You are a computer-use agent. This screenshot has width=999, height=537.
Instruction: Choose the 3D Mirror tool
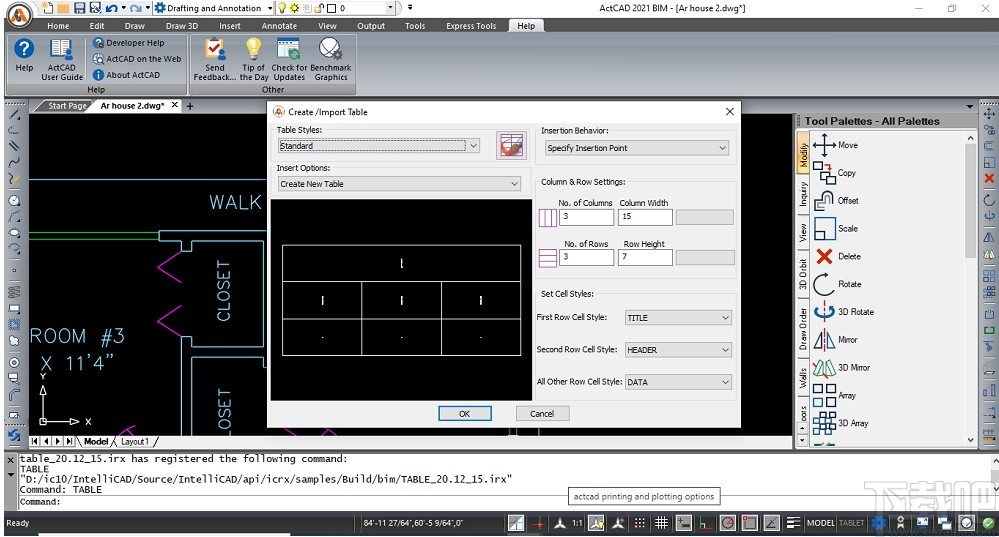pyautogui.click(x=842, y=368)
